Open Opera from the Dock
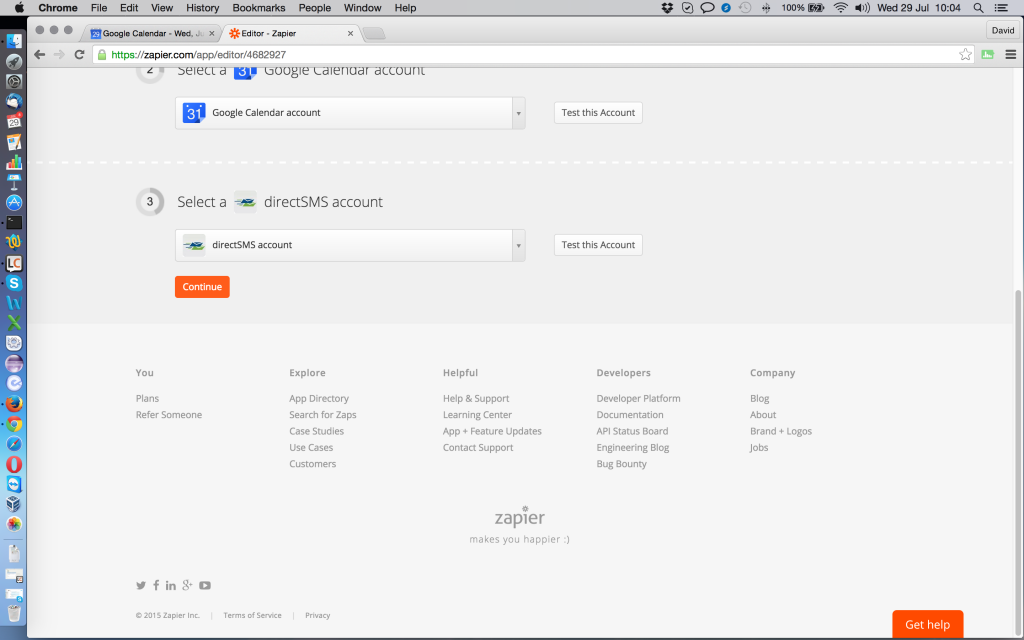The image size is (1024, 640). pos(14,464)
